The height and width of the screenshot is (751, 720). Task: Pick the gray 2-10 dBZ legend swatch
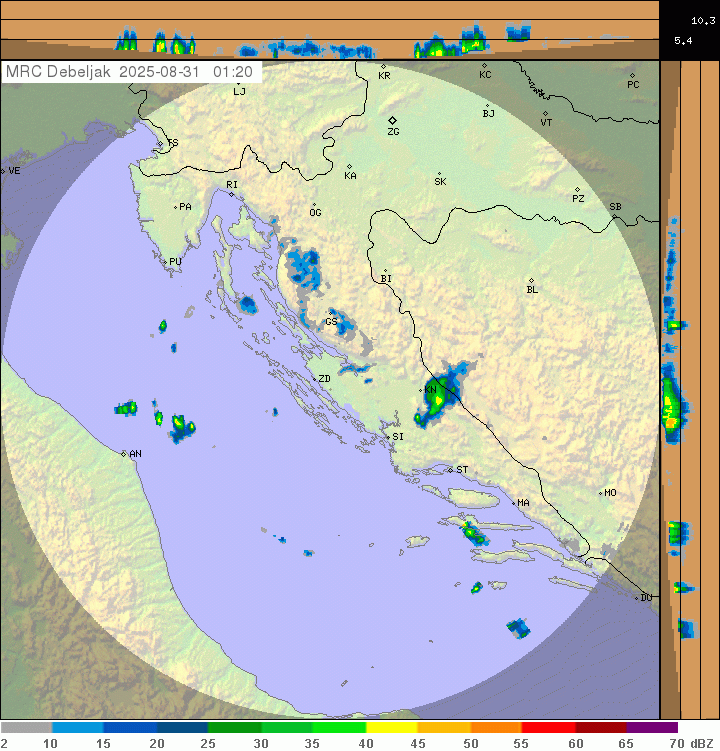pos(26,728)
